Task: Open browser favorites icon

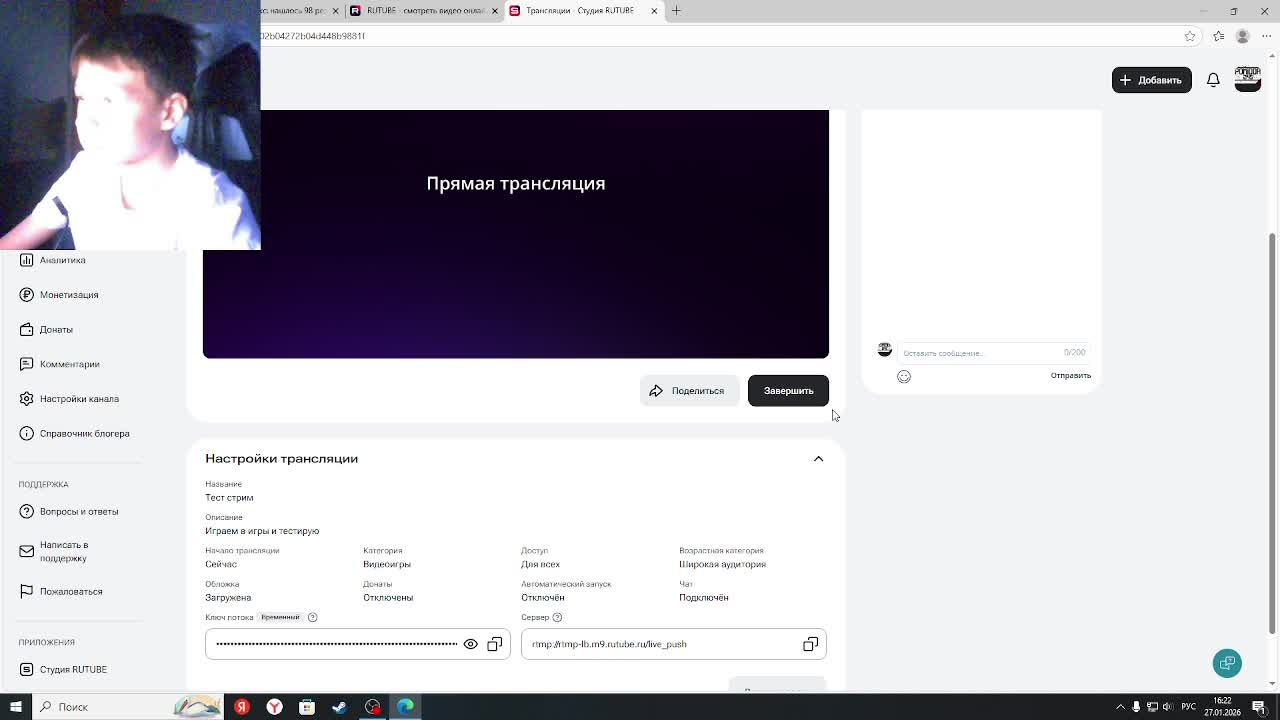Action: [x=1218, y=36]
